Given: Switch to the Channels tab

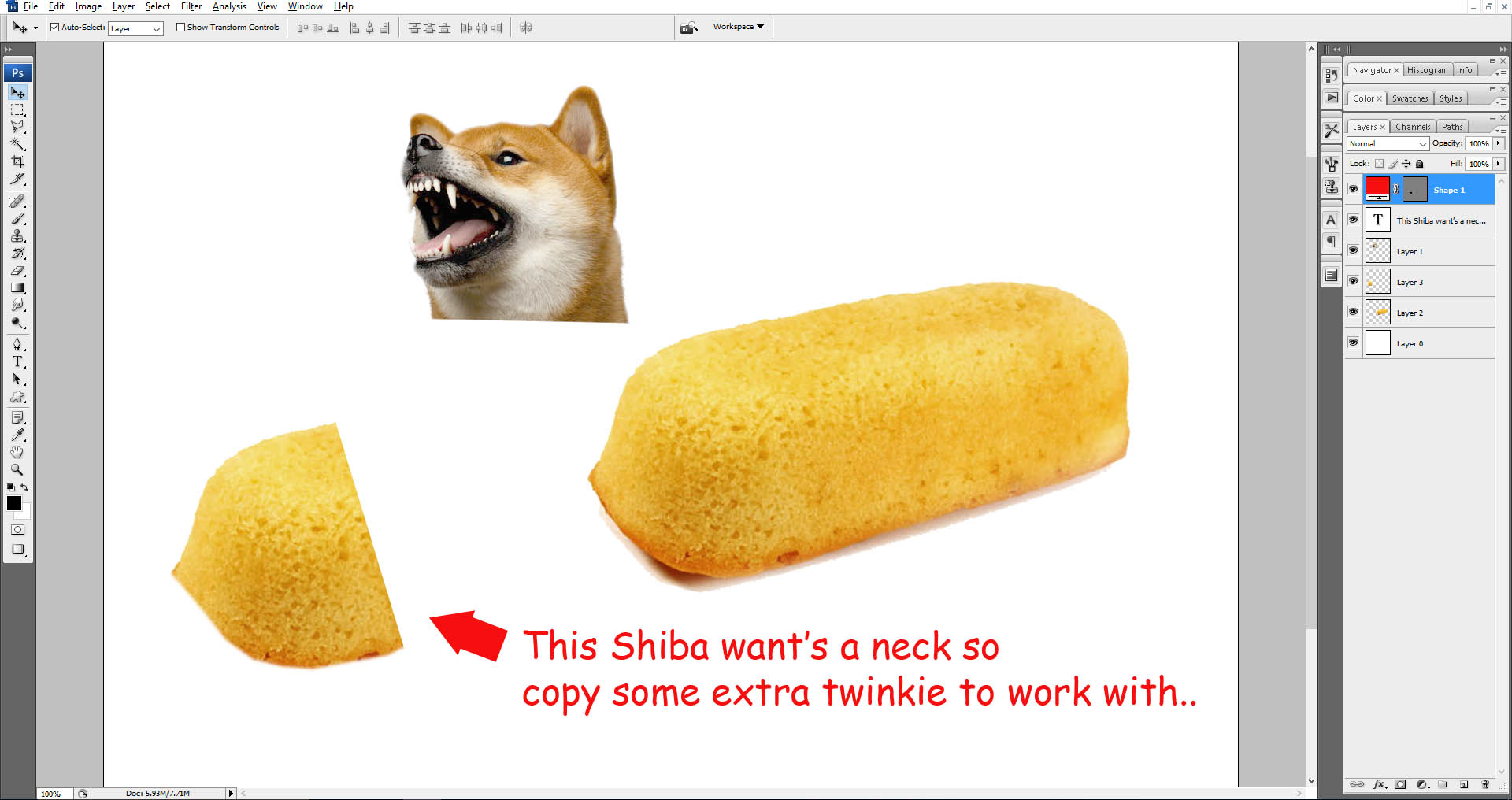Looking at the screenshot, I should (1413, 127).
